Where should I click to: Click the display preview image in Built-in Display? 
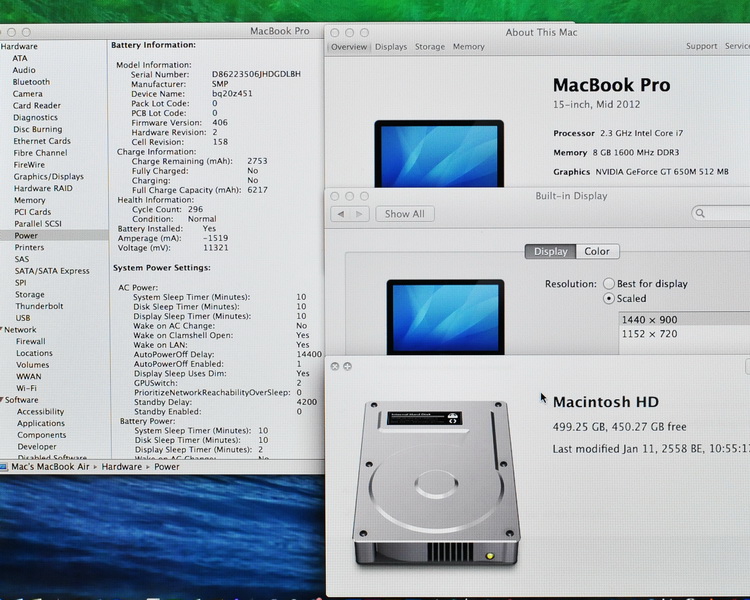click(445, 317)
